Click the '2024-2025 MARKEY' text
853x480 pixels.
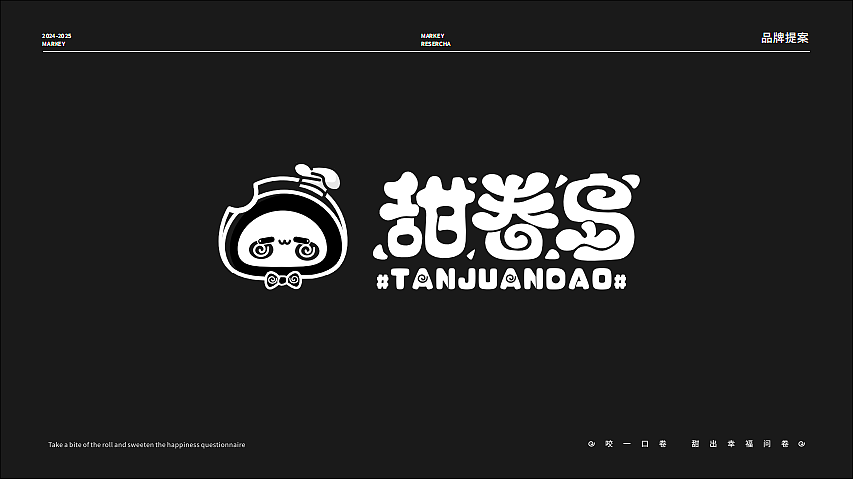tap(57, 40)
